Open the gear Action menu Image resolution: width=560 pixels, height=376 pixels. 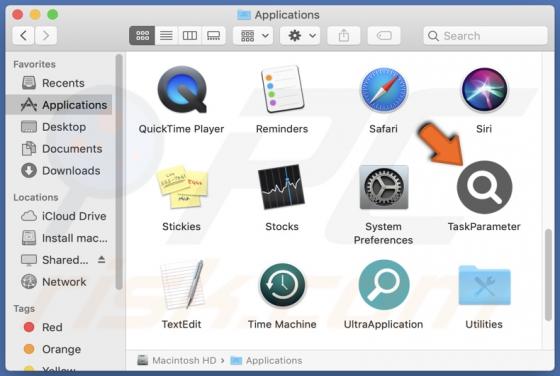[300, 35]
